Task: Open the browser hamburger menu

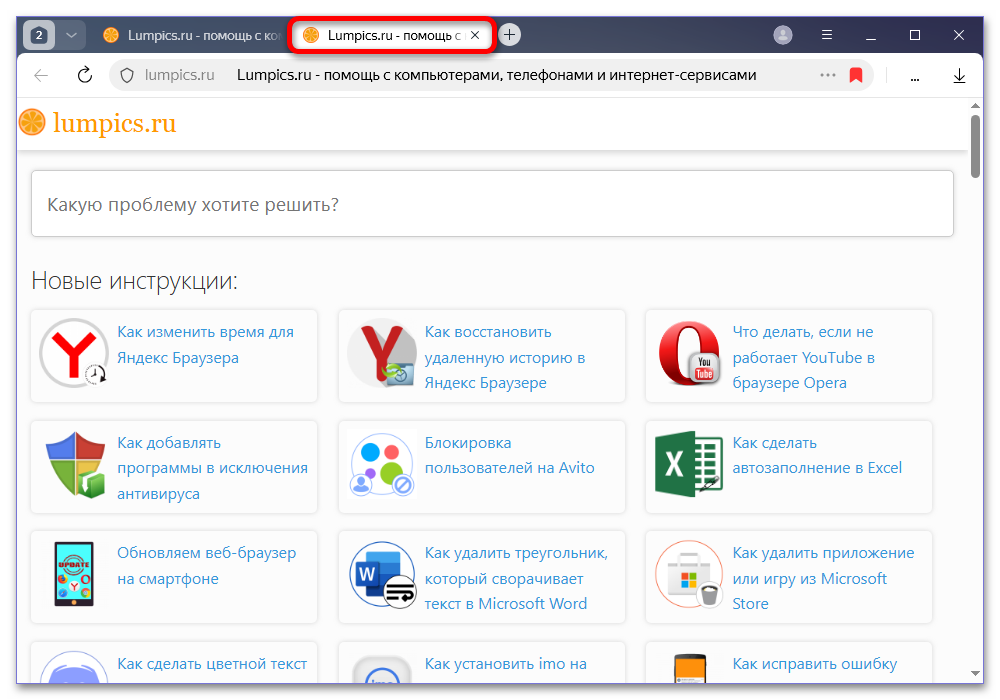Action: (x=827, y=35)
